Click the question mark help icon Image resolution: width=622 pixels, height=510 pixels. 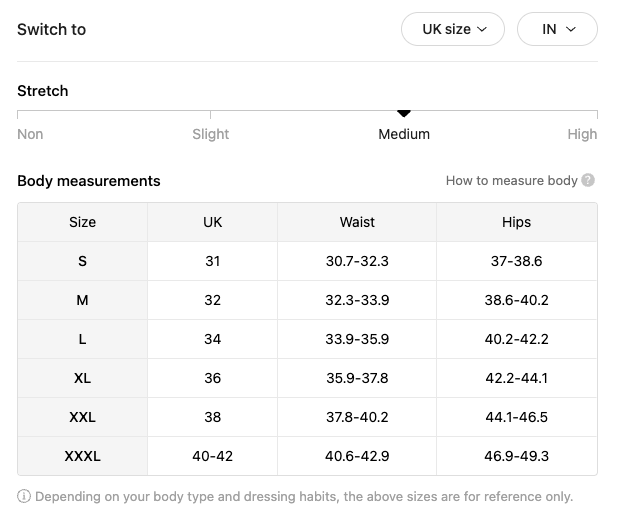[588, 180]
